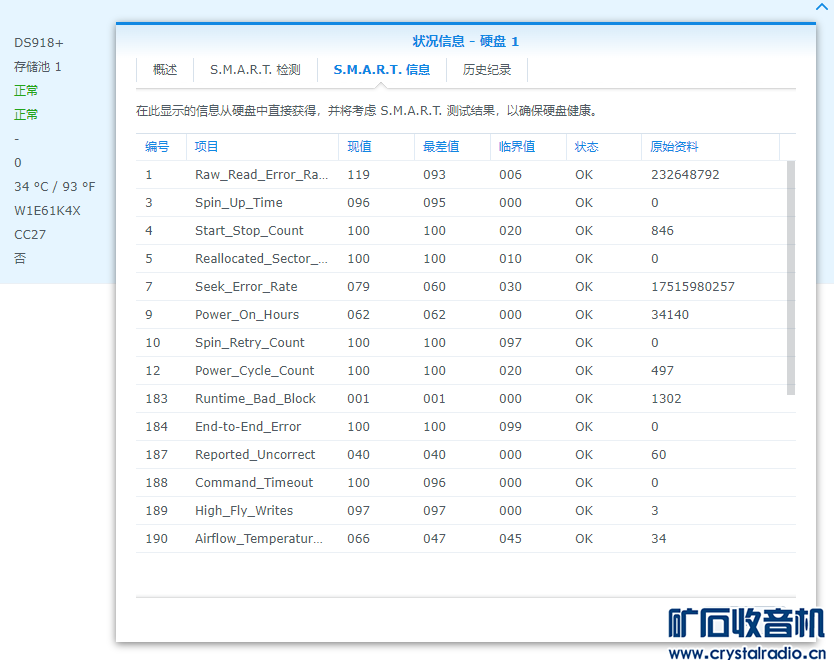Select the Spin_Up_Time row

pos(461,203)
